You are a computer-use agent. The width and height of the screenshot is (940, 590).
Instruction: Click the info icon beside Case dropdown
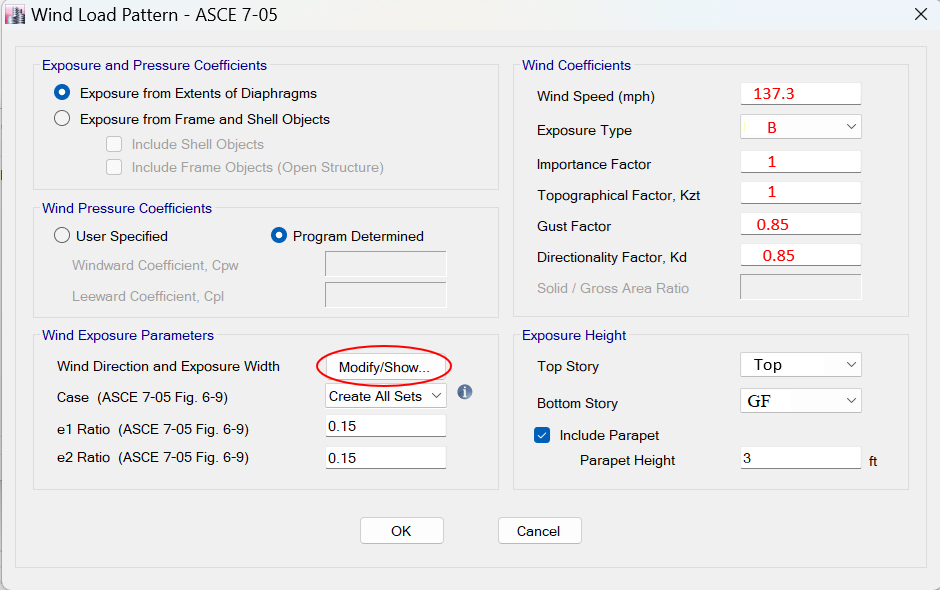464,392
